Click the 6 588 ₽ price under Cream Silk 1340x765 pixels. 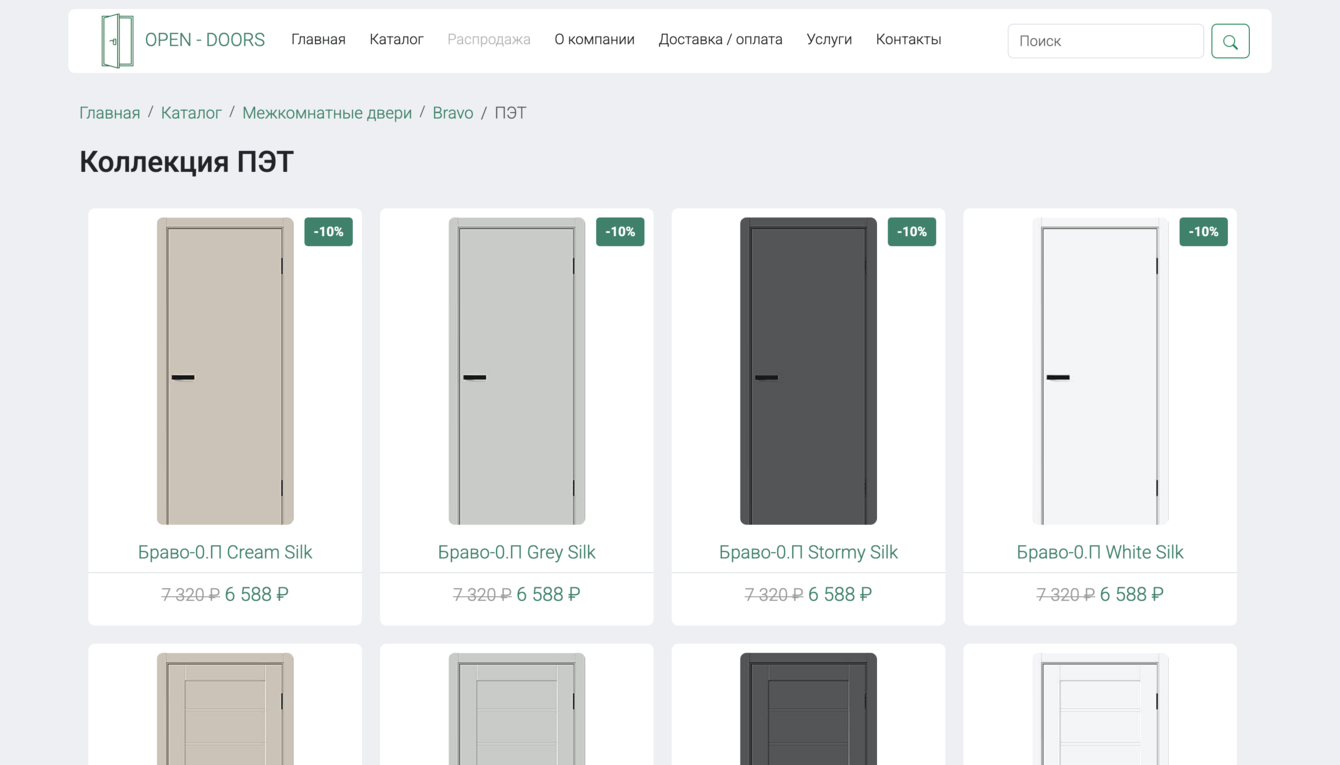(x=257, y=595)
